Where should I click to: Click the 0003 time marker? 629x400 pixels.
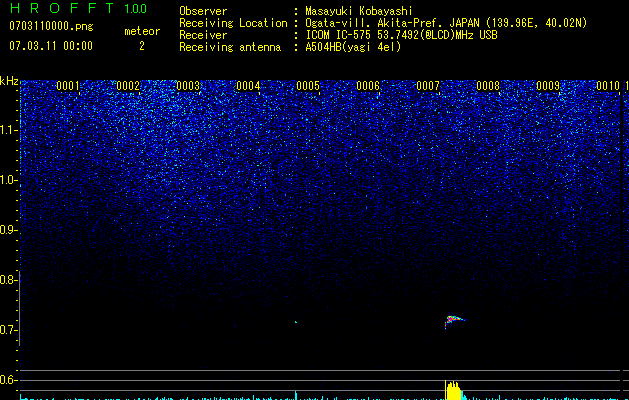(x=188, y=86)
